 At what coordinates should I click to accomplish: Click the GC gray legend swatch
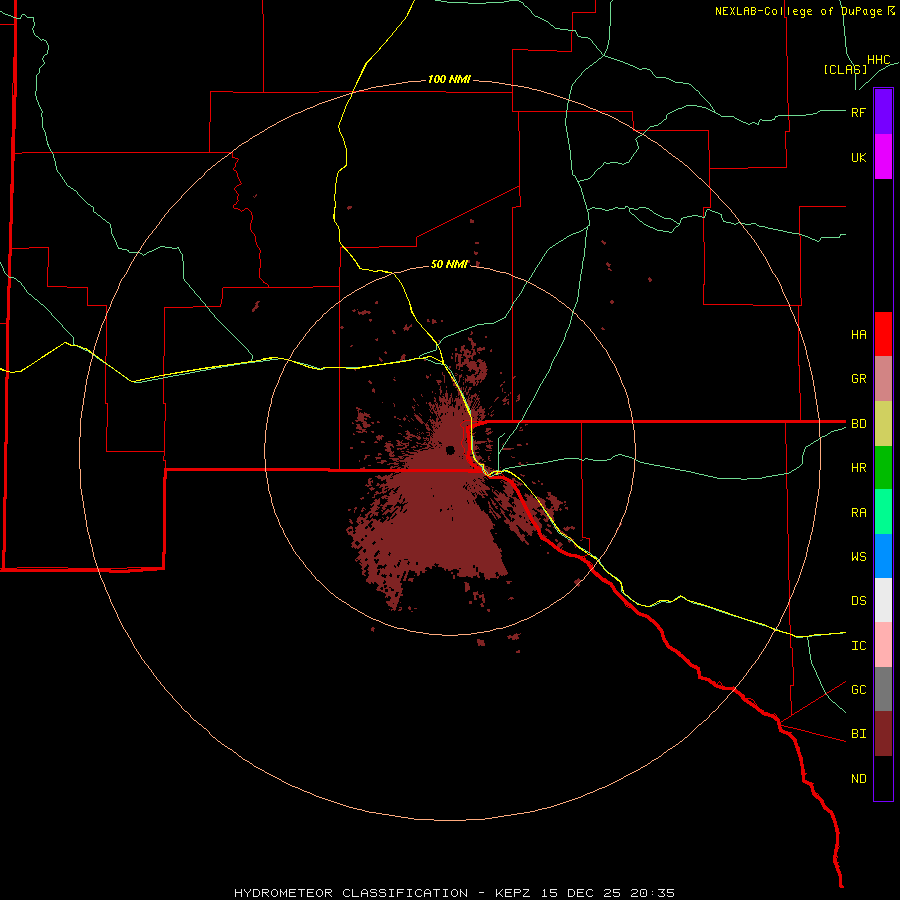pyautogui.click(x=883, y=689)
